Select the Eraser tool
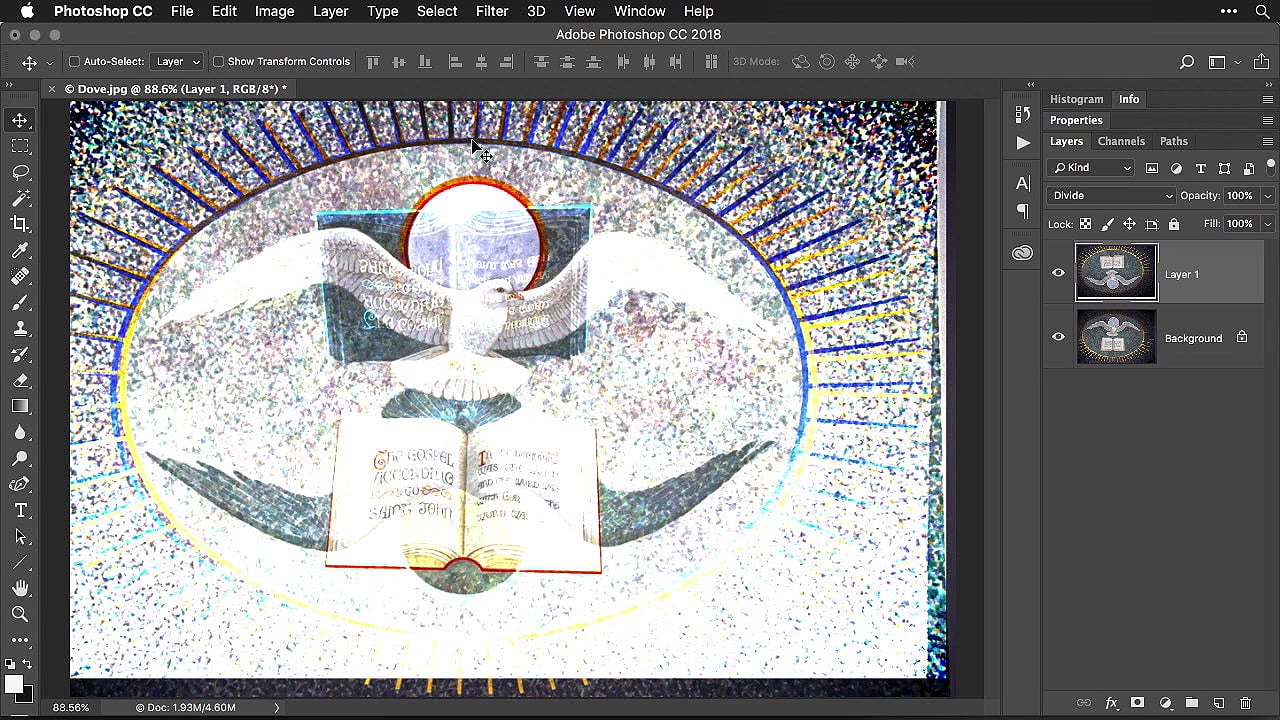The image size is (1280, 720). pyautogui.click(x=20, y=380)
